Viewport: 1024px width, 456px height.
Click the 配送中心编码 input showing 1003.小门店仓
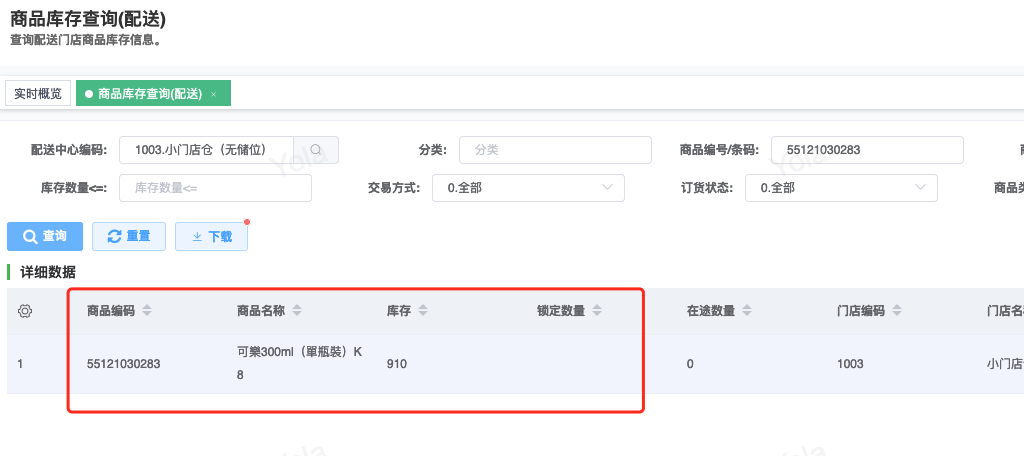click(x=206, y=150)
